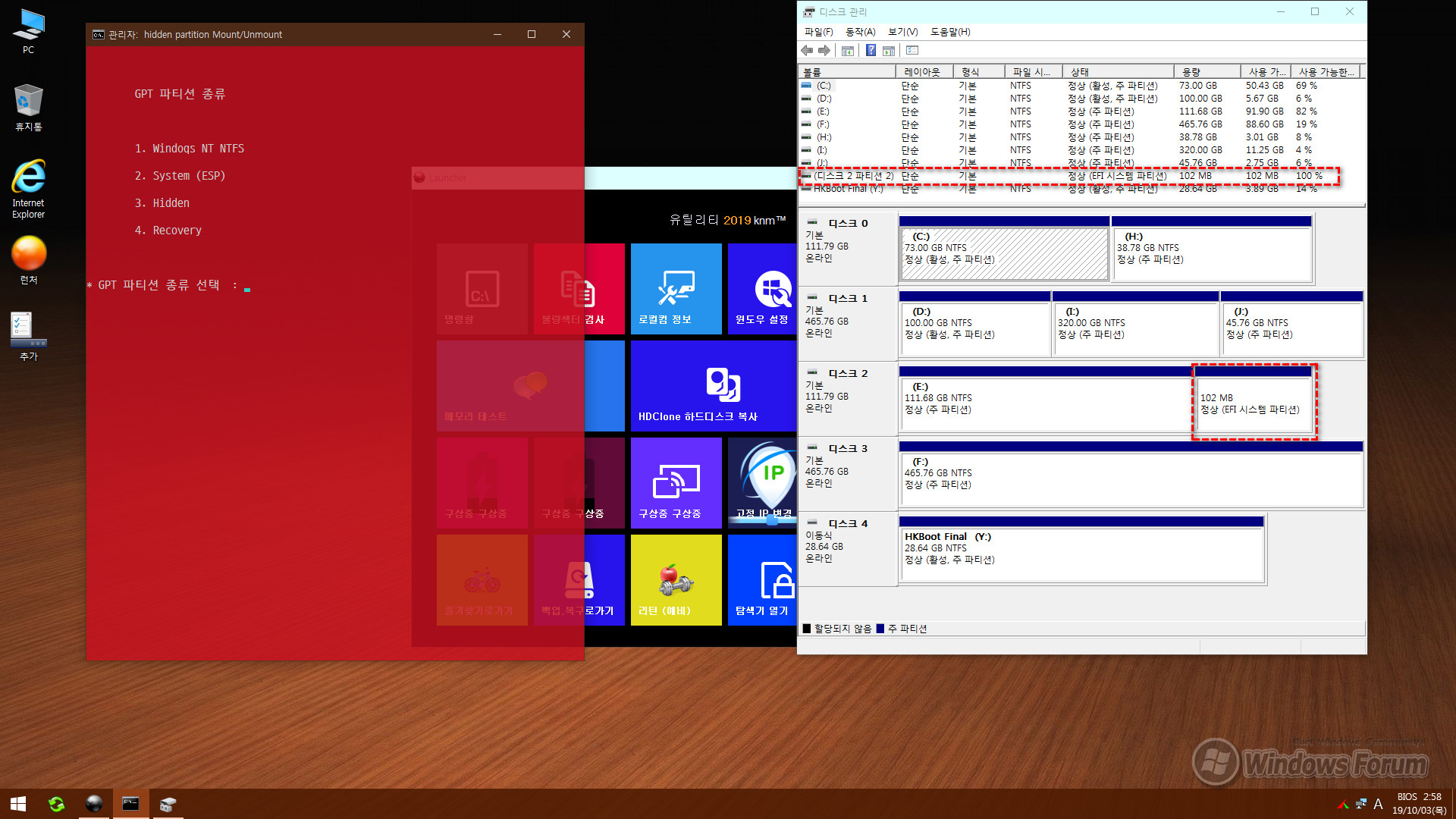Select the (디스크 2 파티션 2) volume row
1456x819 pixels.
pyautogui.click(x=1081, y=176)
